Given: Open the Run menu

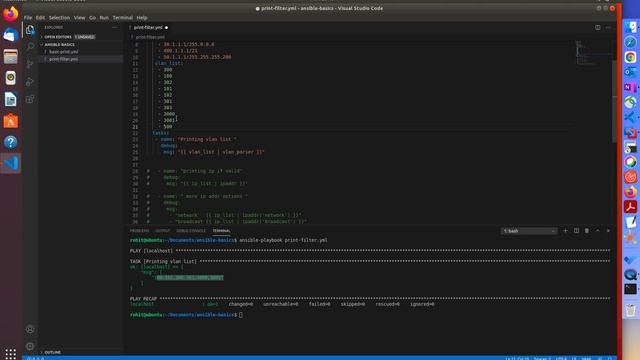Looking at the screenshot, I should (x=104, y=18).
